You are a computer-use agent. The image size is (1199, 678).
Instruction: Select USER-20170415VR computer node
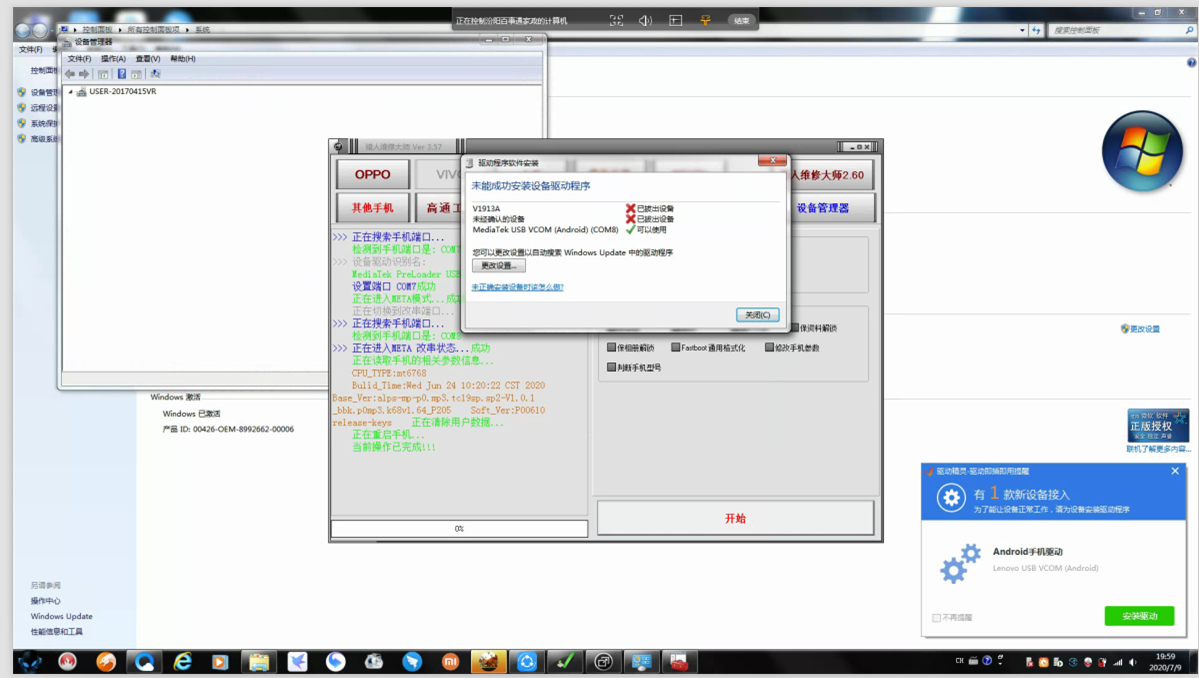[122, 92]
